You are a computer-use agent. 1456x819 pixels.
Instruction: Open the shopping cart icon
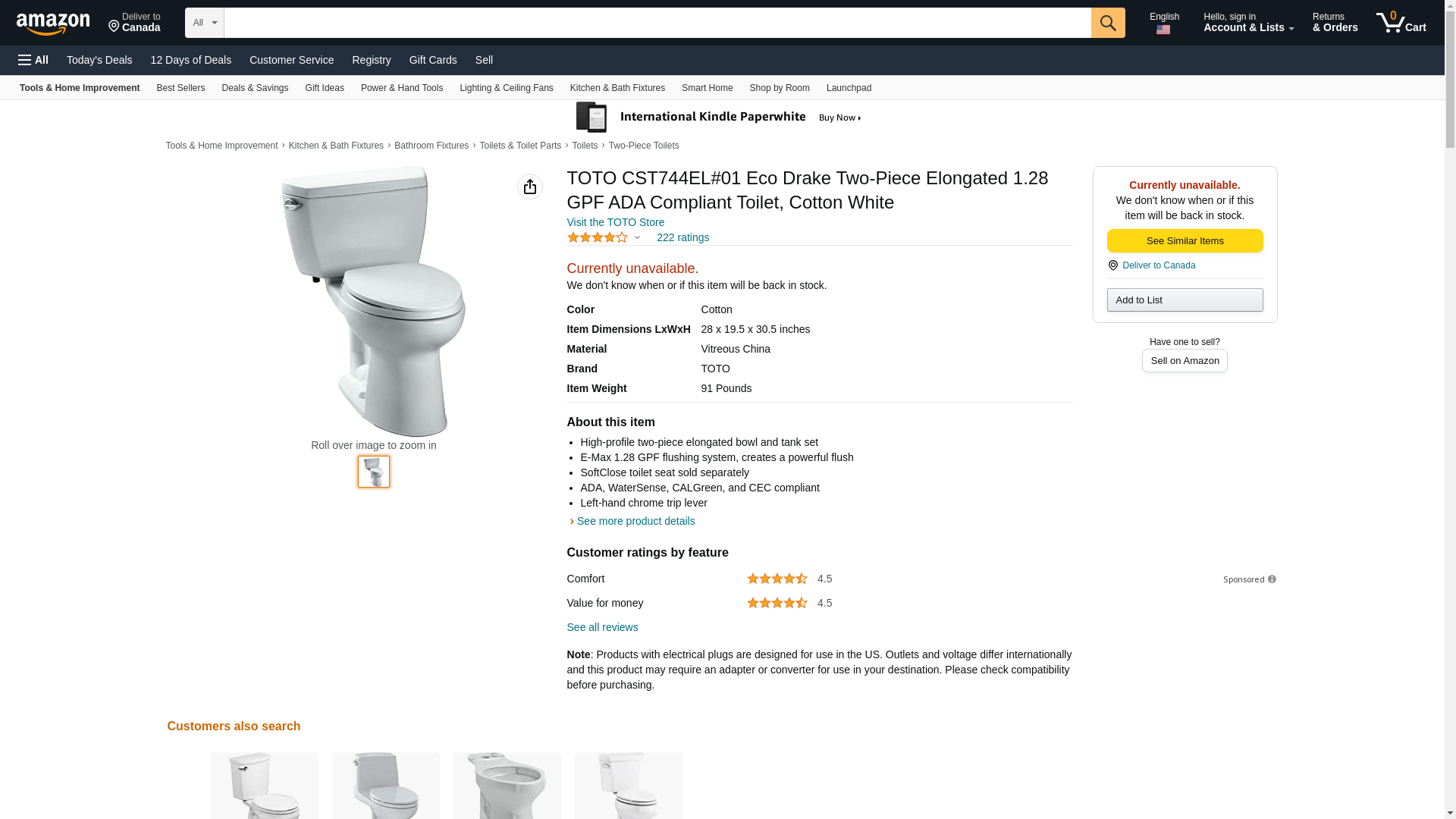(1401, 23)
